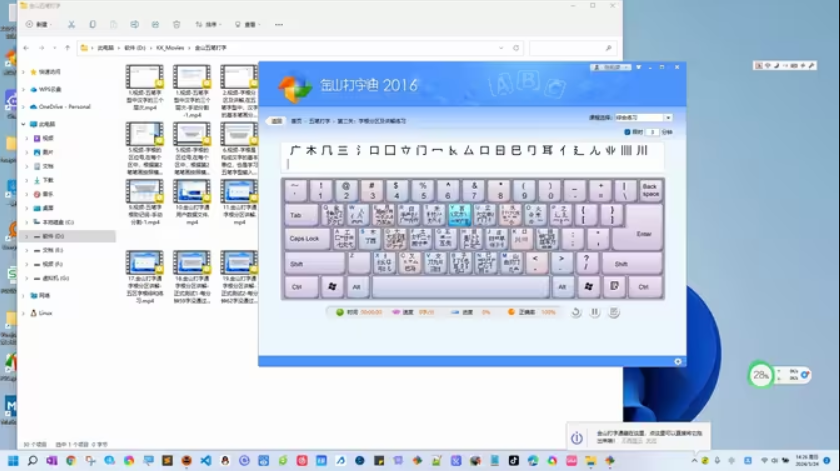Click the Q key on virtual keyboard

click(x=332, y=215)
